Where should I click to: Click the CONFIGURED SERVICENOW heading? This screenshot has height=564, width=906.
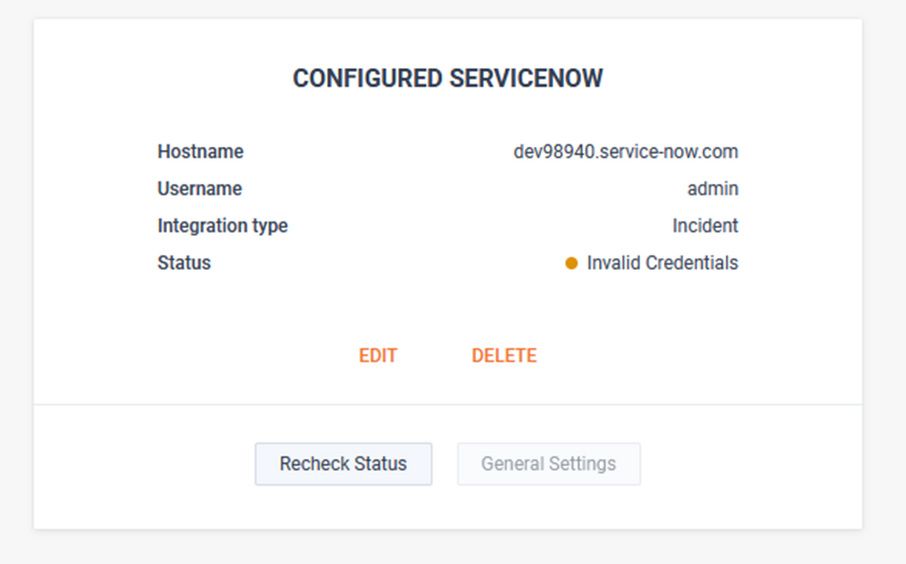tap(448, 78)
